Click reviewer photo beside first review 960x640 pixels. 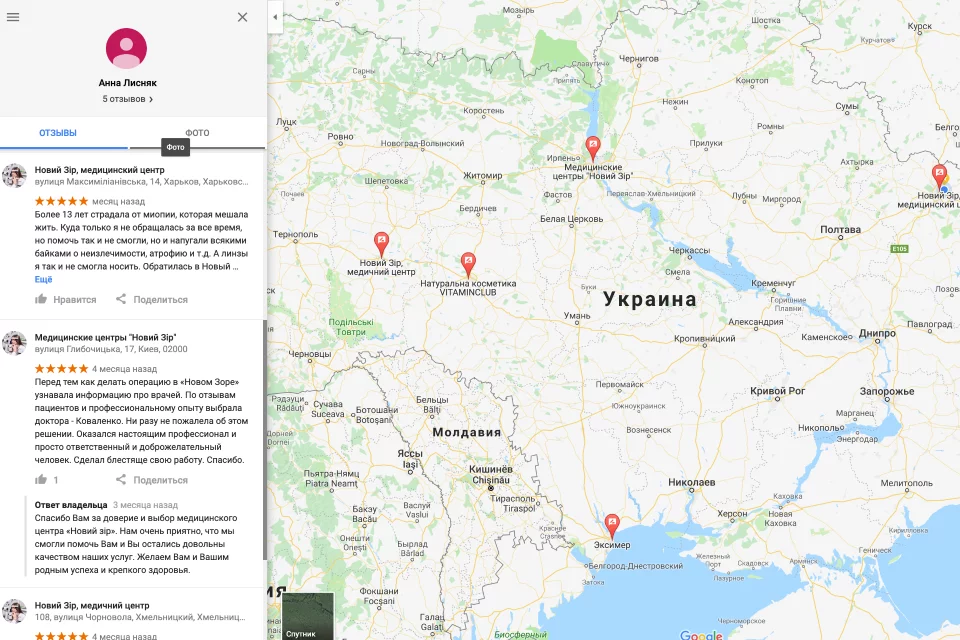(x=15, y=175)
